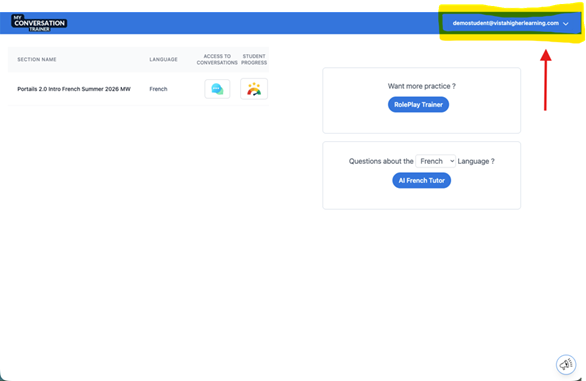Click the 'Questions about the' label

pos(381,161)
